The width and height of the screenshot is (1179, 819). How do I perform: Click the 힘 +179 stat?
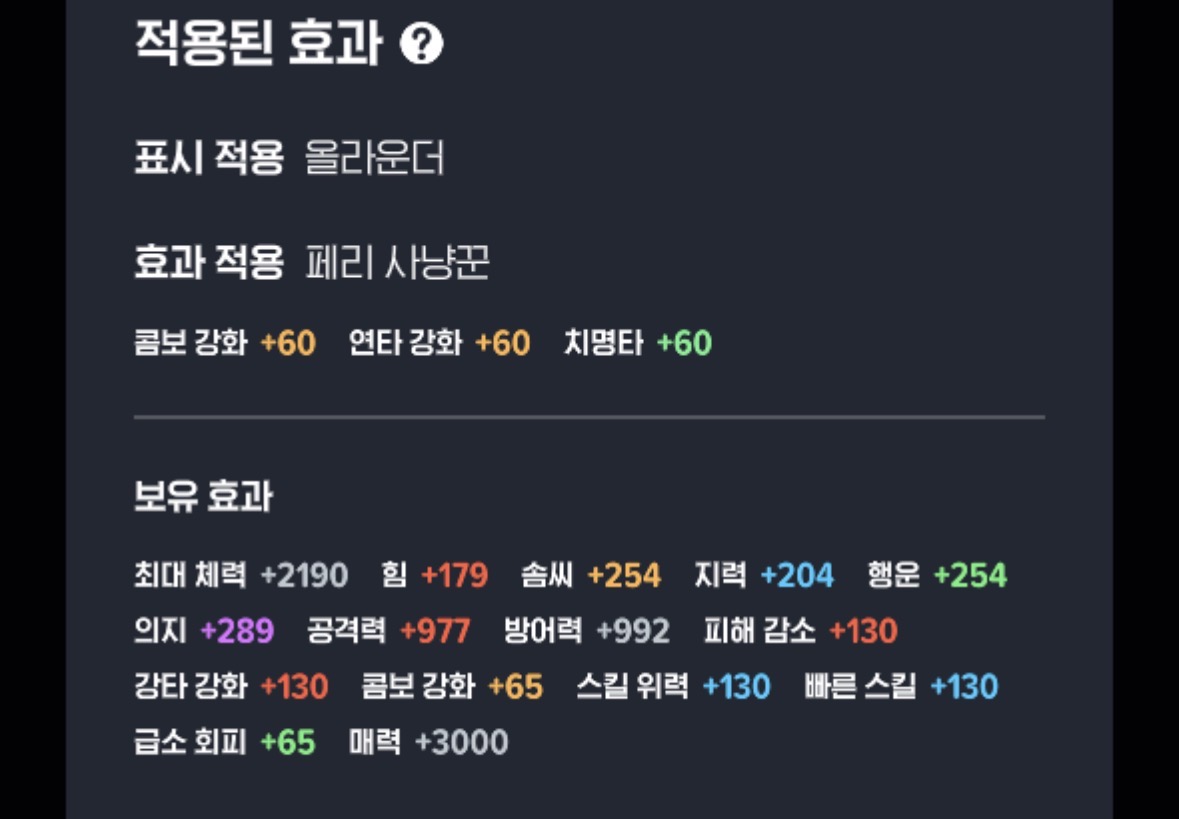[x=434, y=575]
